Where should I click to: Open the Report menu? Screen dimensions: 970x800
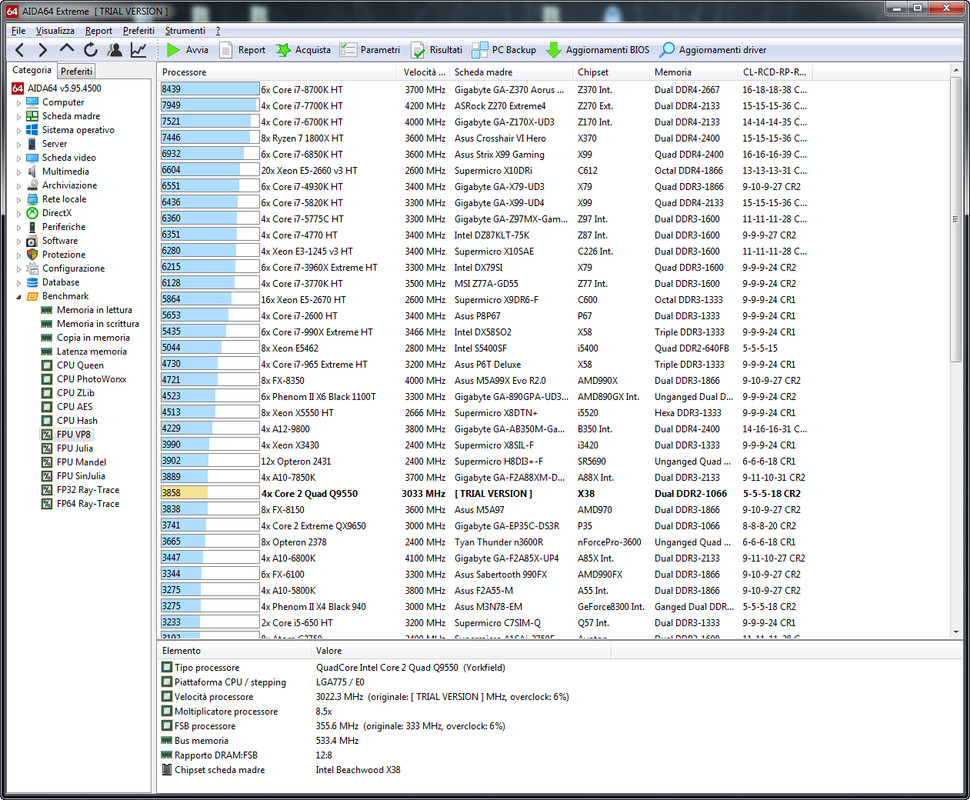99,30
